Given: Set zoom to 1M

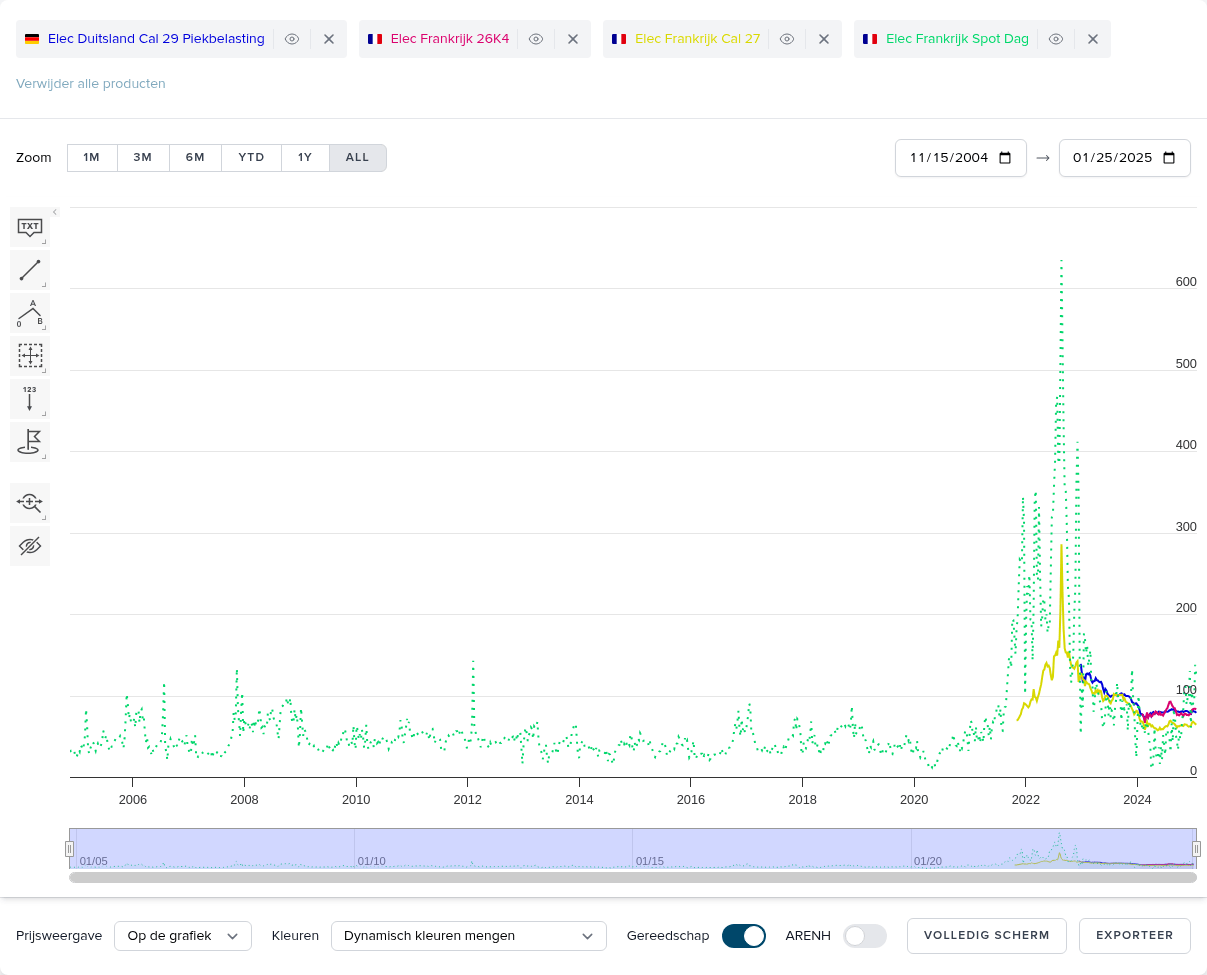Looking at the screenshot, I should click(92, 158).
